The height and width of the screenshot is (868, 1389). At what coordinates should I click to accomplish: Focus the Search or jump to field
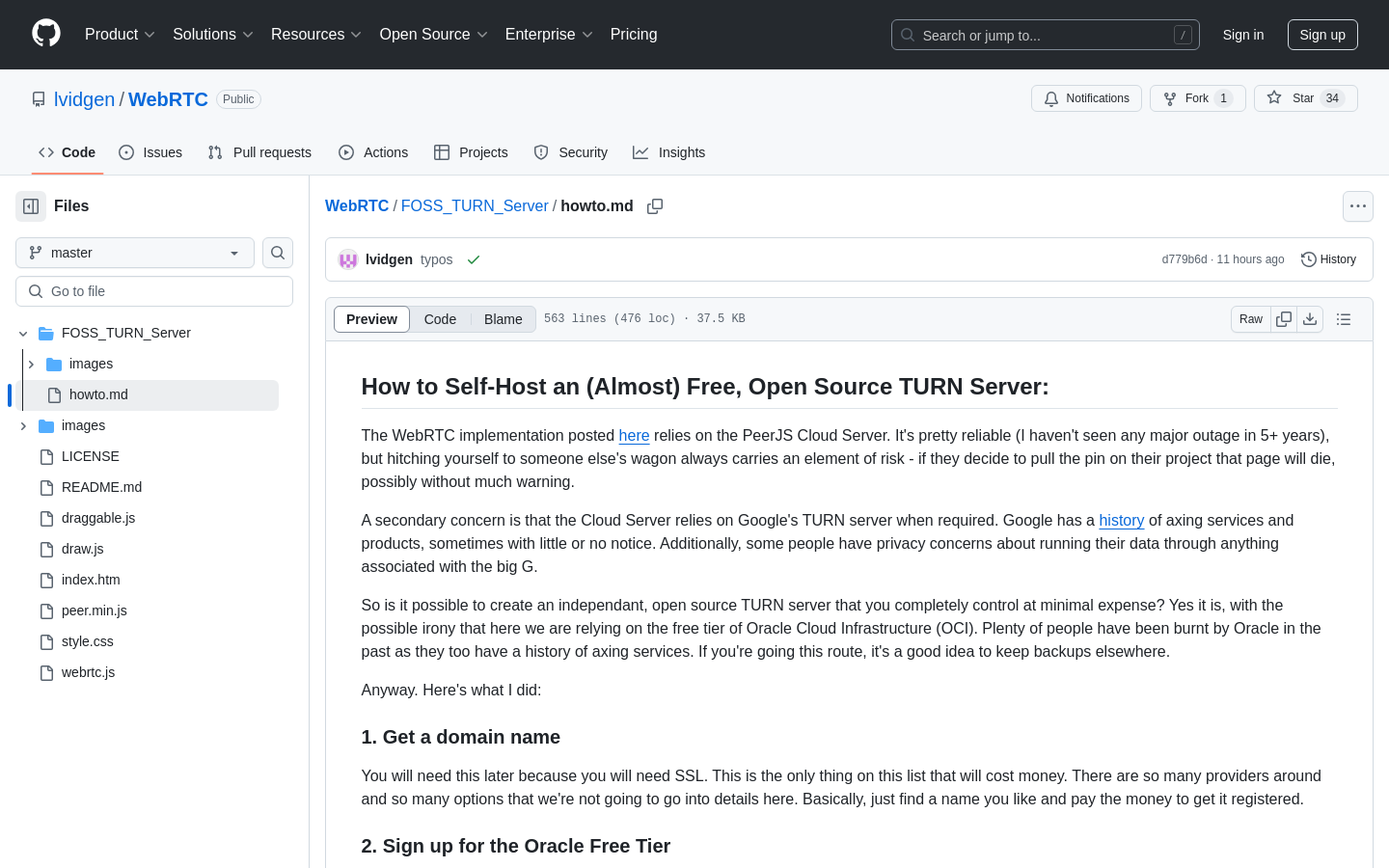tap(1046, 35)
